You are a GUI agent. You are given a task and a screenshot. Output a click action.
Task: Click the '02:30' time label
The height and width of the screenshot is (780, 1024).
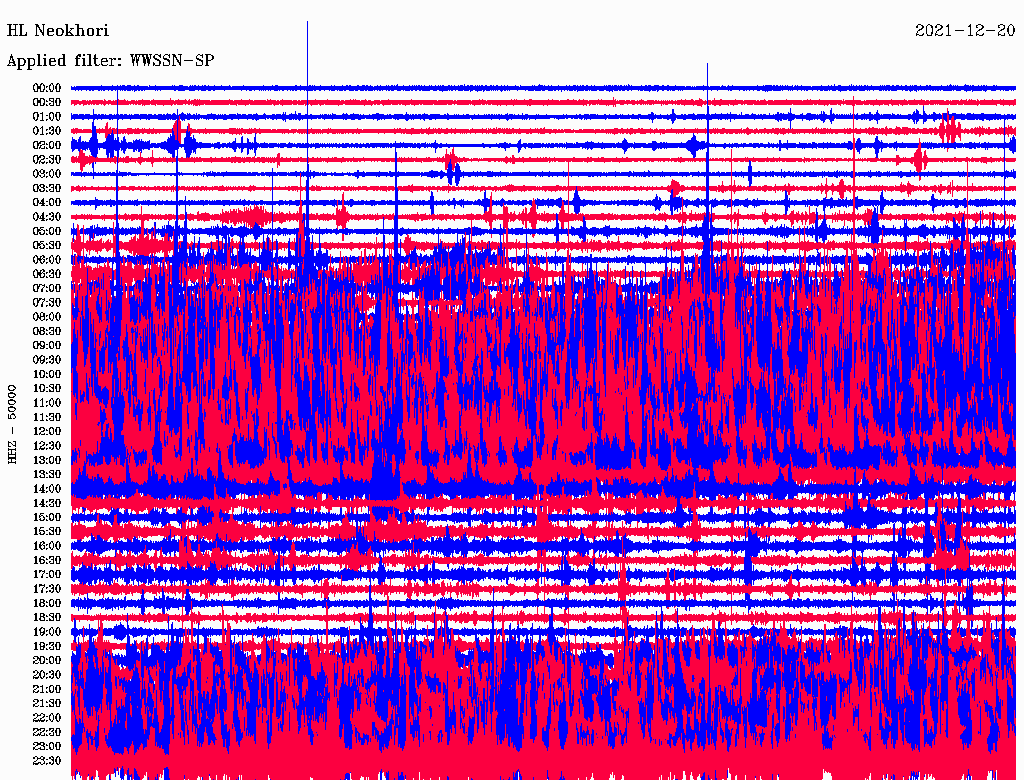tap(47, 160)
